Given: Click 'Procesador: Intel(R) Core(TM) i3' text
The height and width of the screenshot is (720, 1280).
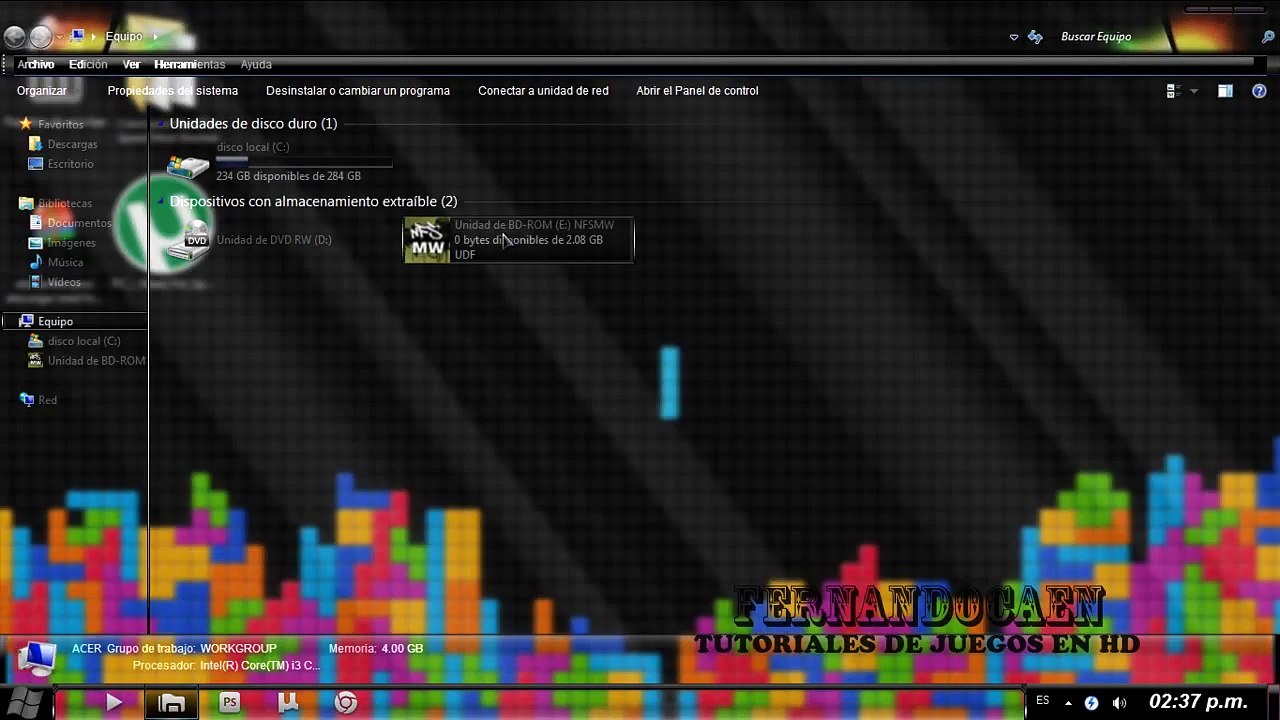Looking at the screenshot, I should [226, 665].
